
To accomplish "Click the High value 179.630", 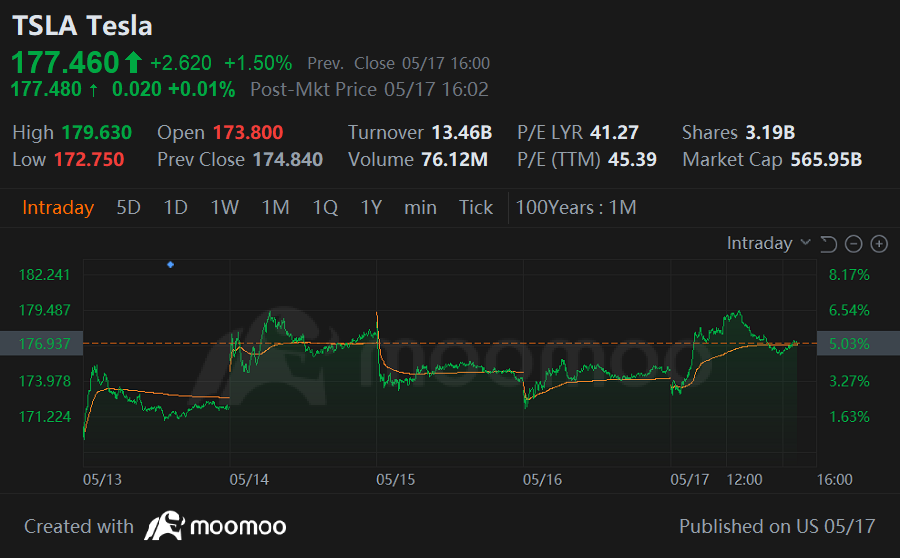I will 97,133.
